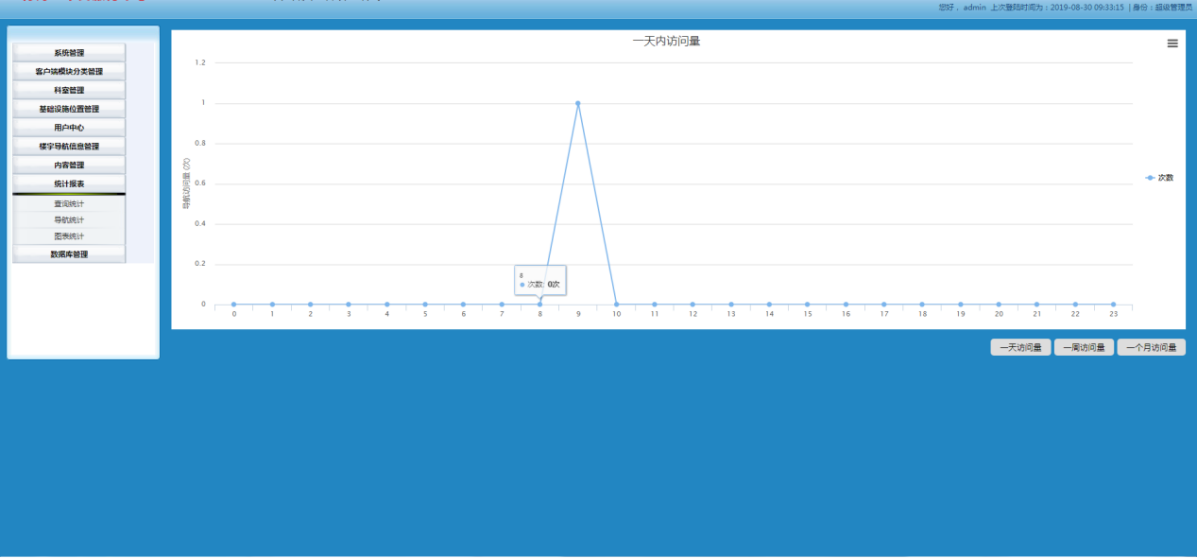Click the data point at hour 15
1197x558 pixels.
[x=807, y=304]
